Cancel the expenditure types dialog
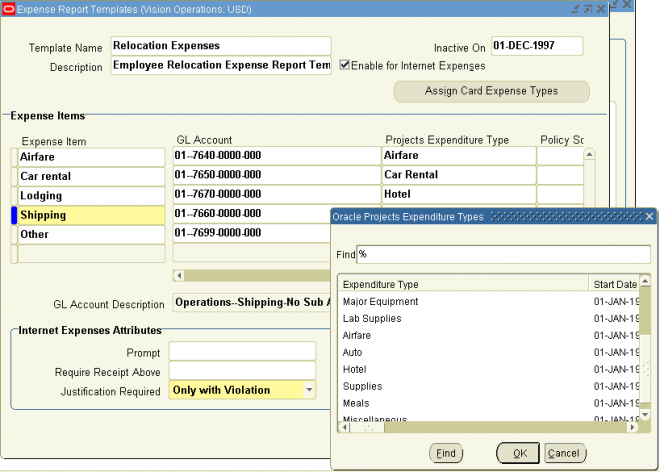The width and height of the screenshot is (660, 472). tap(565, 453)
